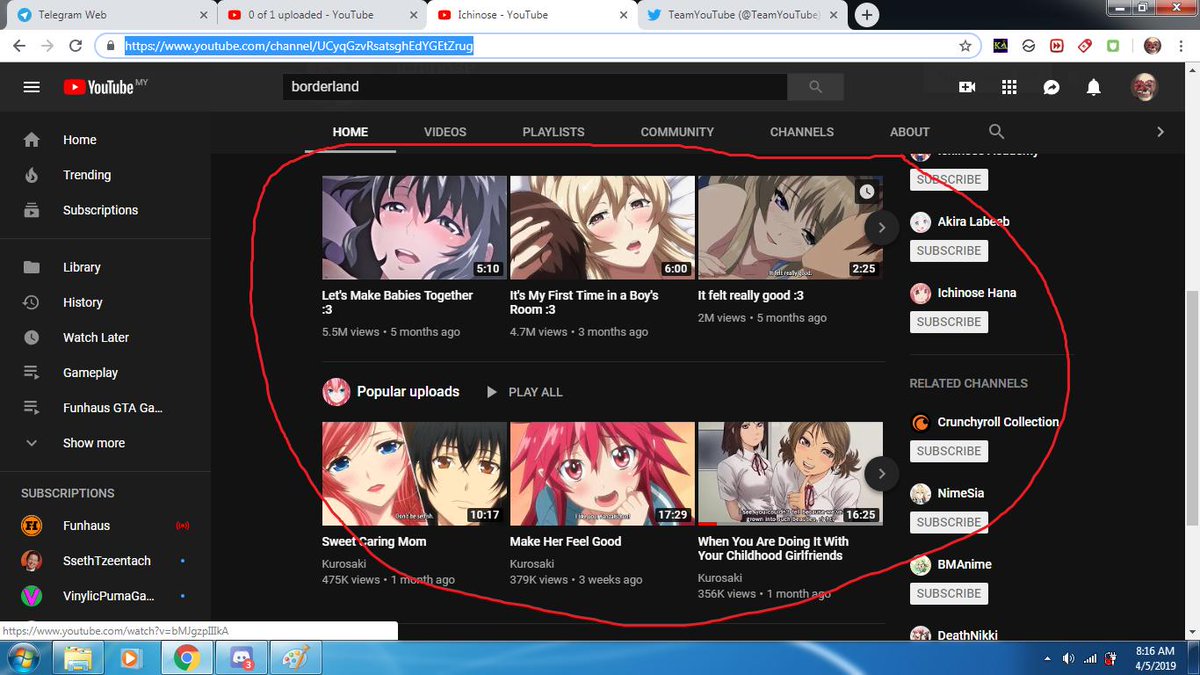This screenshot has height=675, width=1200.
Task: Show next videos in top shelf
Action: pos(881,227)
